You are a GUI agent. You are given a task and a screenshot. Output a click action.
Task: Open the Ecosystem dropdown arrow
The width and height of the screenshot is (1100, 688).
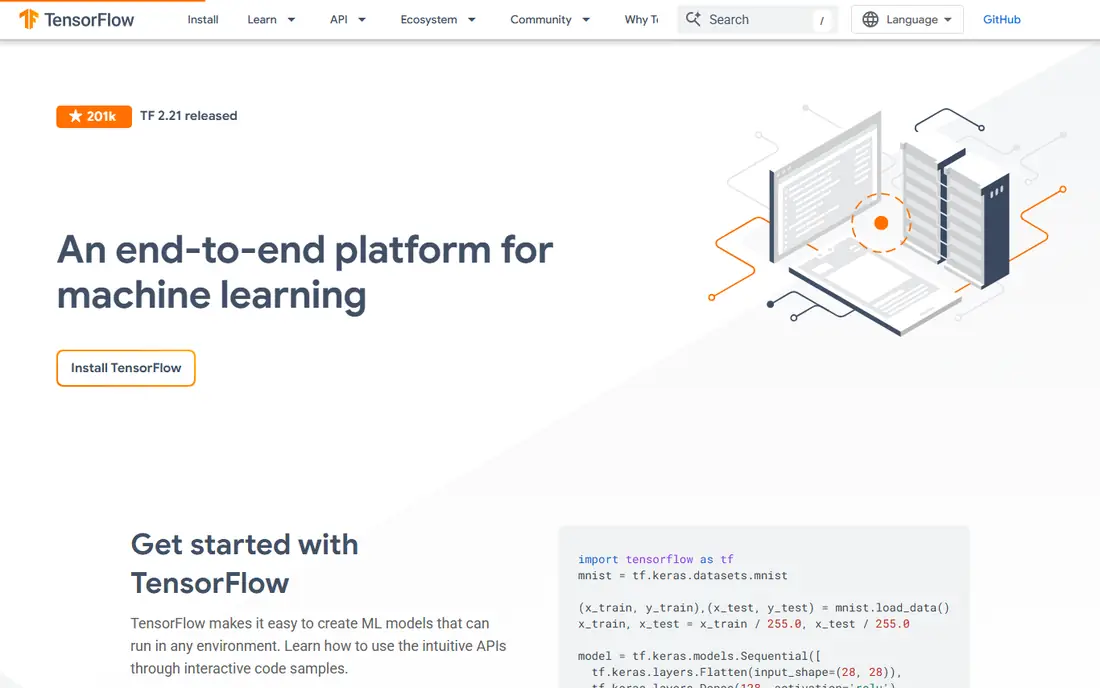click(471, 20)
